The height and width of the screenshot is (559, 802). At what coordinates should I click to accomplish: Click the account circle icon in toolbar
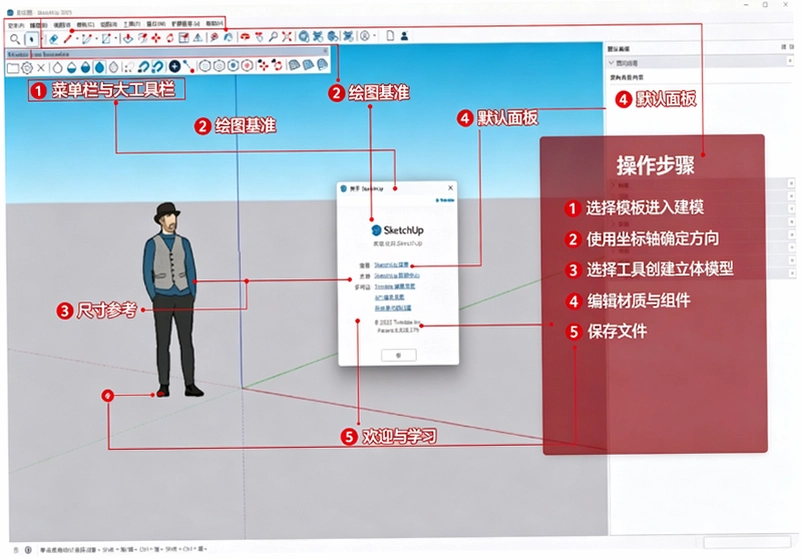tap(365, 36)
